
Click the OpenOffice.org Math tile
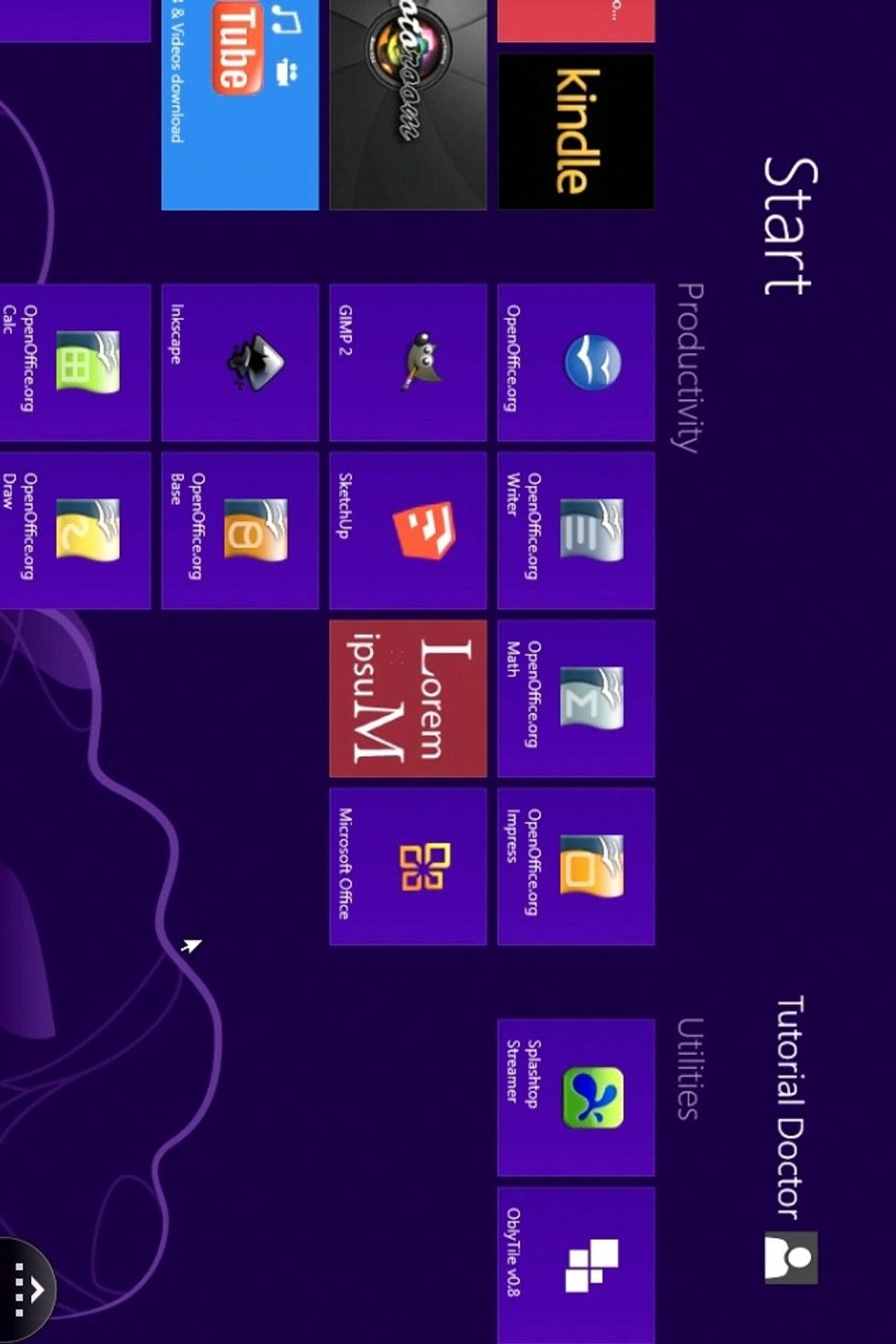pos(575,699)
